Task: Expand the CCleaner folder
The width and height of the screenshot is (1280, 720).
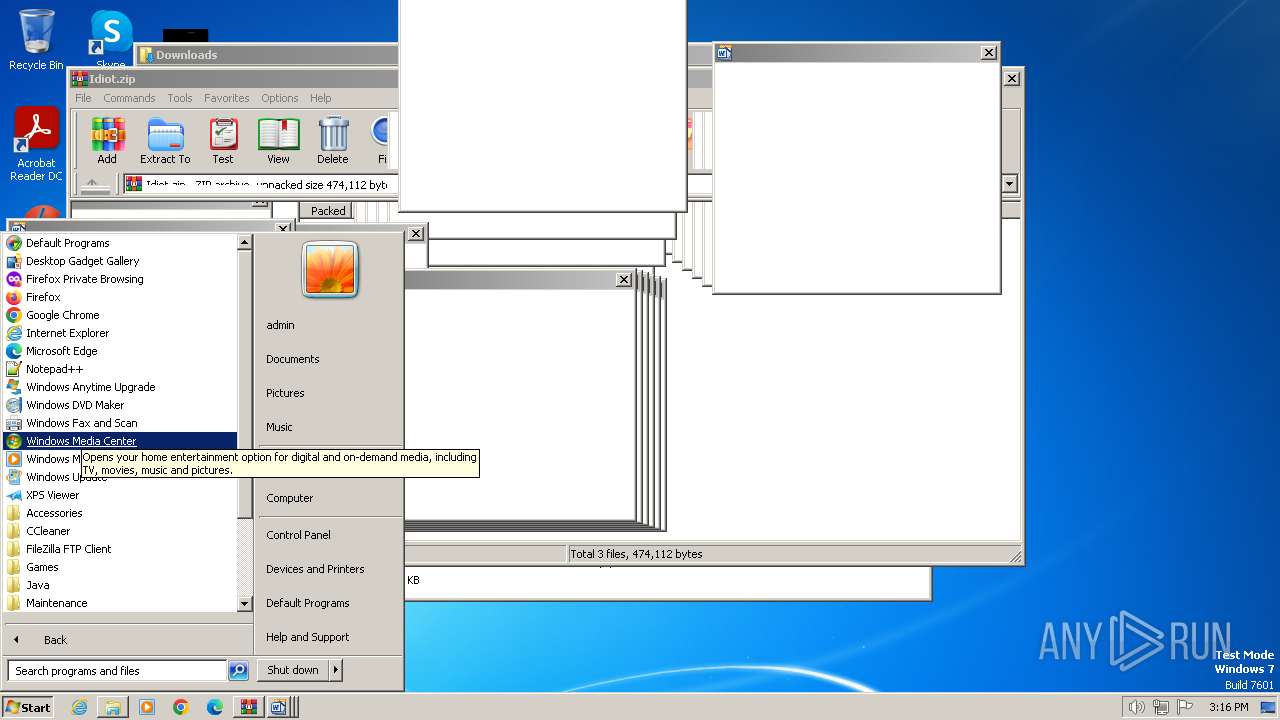Action: [x=121, y=531]
